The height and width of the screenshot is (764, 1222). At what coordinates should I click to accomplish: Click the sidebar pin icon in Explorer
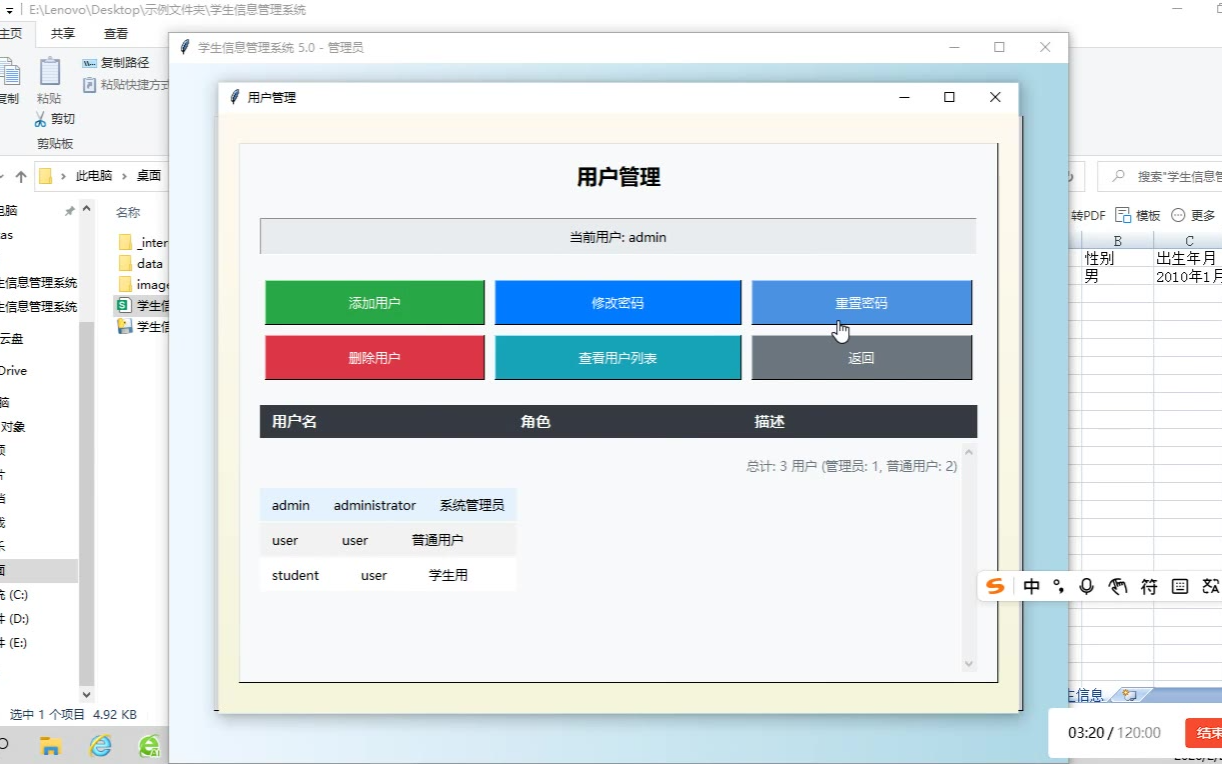tap(69, 211)
